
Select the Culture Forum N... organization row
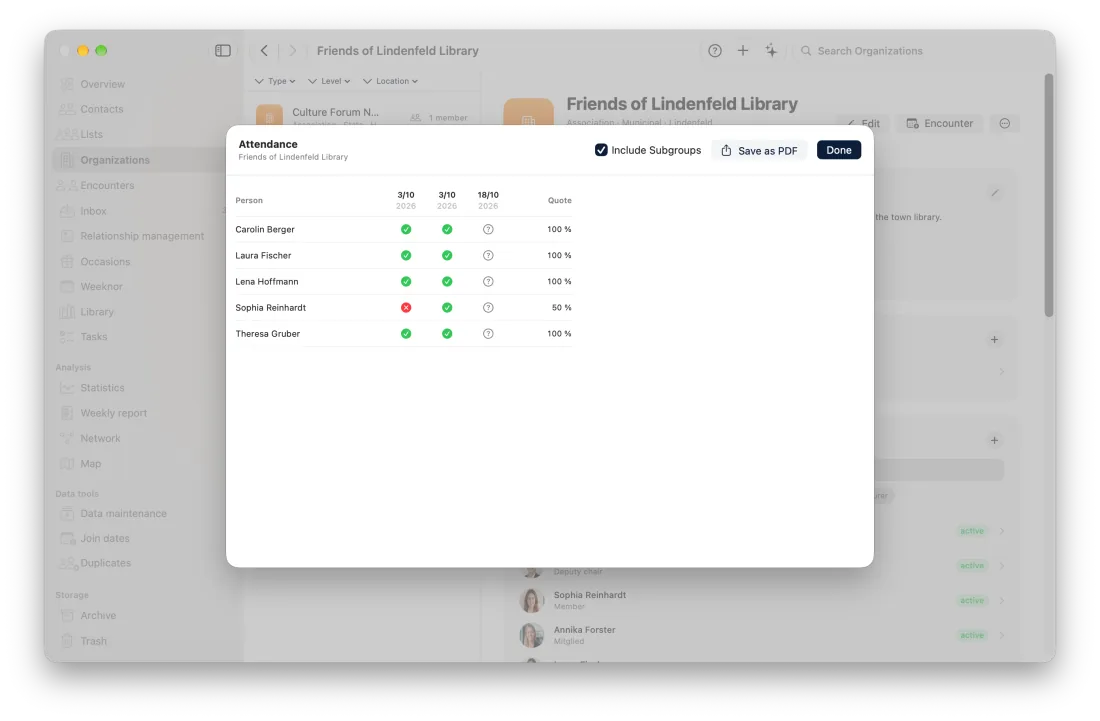click(x=362, y=116)
